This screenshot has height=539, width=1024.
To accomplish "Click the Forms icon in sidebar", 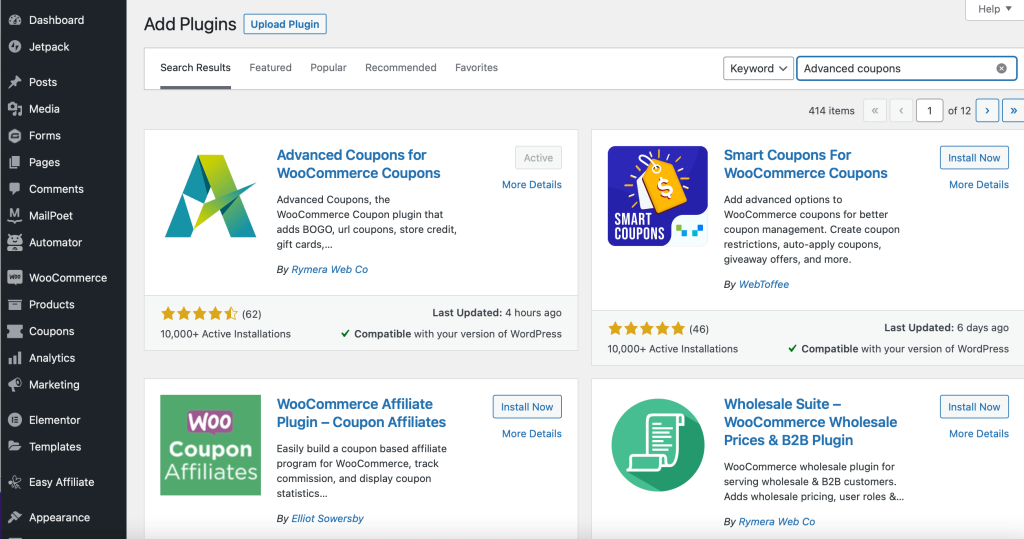I will (14, 136).
